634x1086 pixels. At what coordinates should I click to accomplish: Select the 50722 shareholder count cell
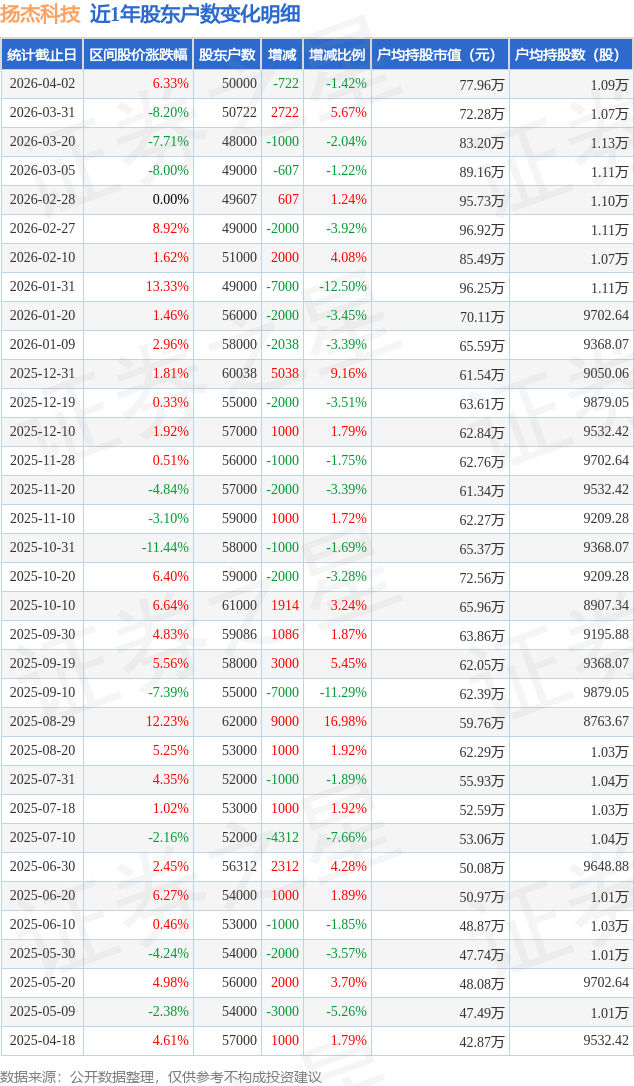click(239, 113)
